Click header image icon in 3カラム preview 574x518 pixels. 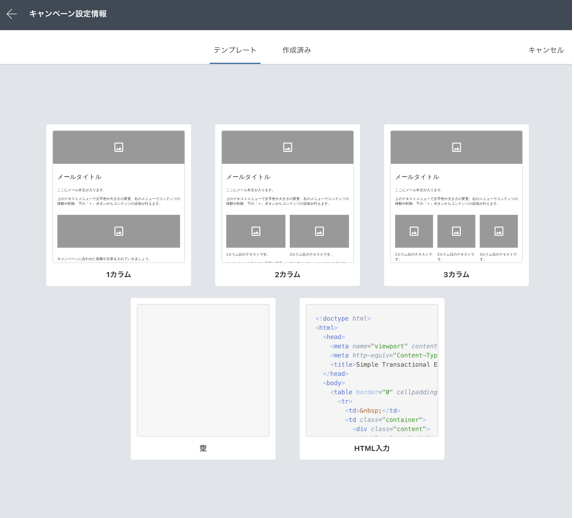456,147
